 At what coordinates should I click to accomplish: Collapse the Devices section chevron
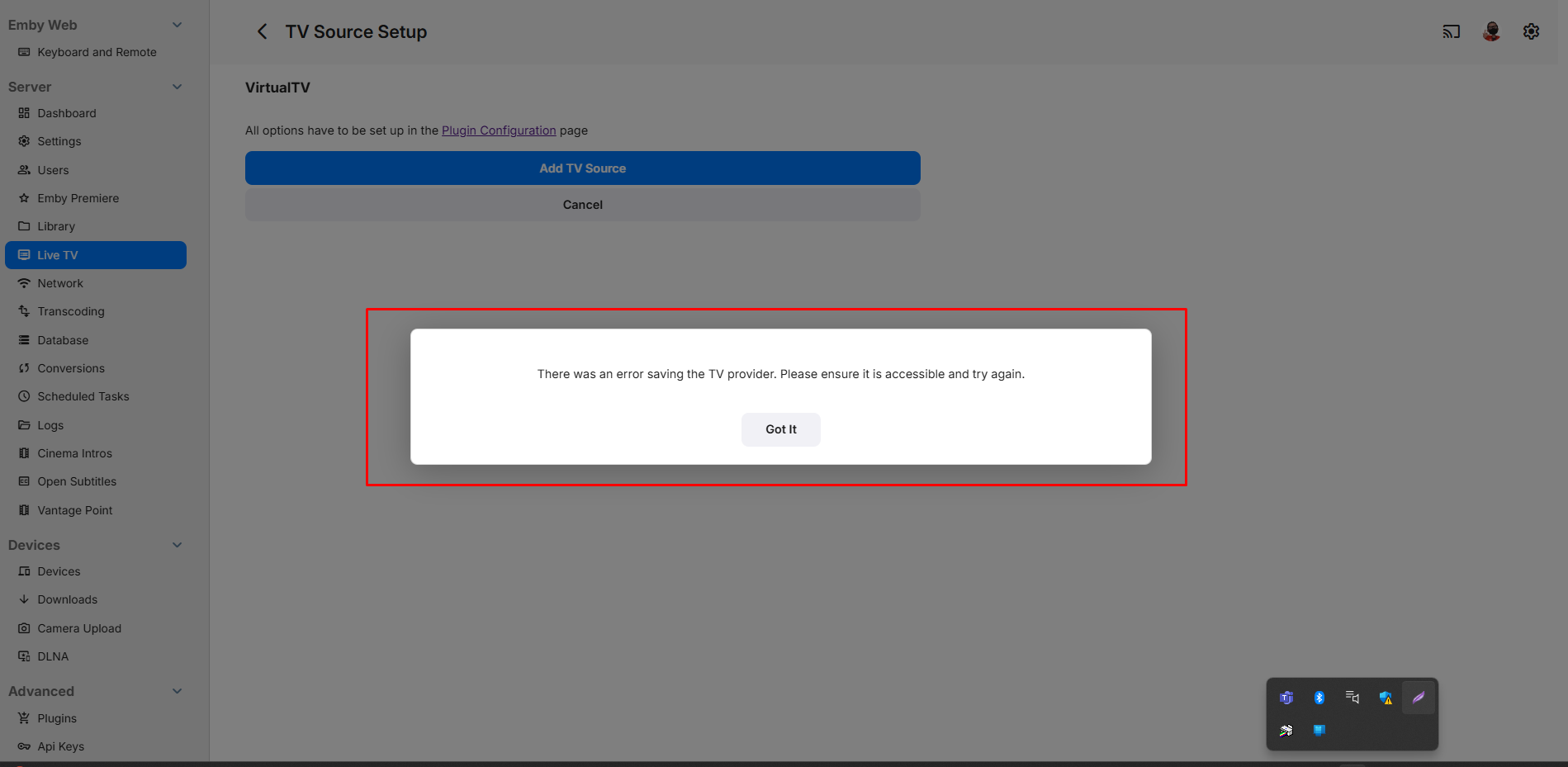[177, 545]
